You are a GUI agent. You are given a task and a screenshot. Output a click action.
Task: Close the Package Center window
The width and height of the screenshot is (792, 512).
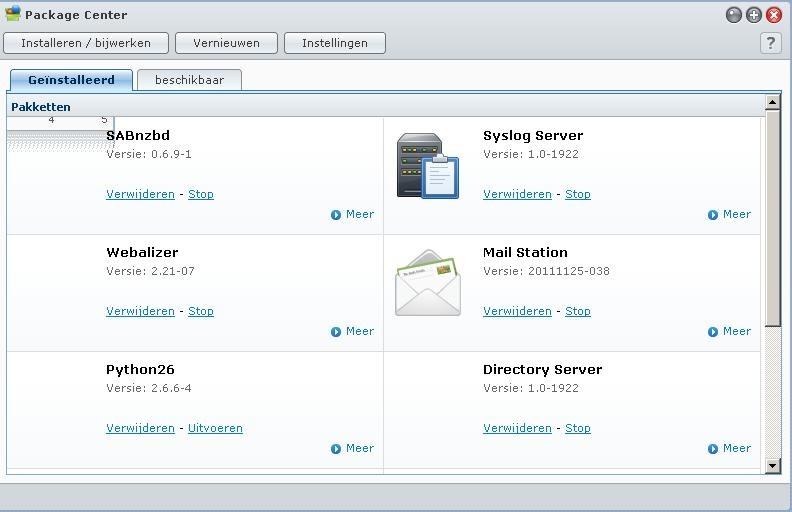774,15
